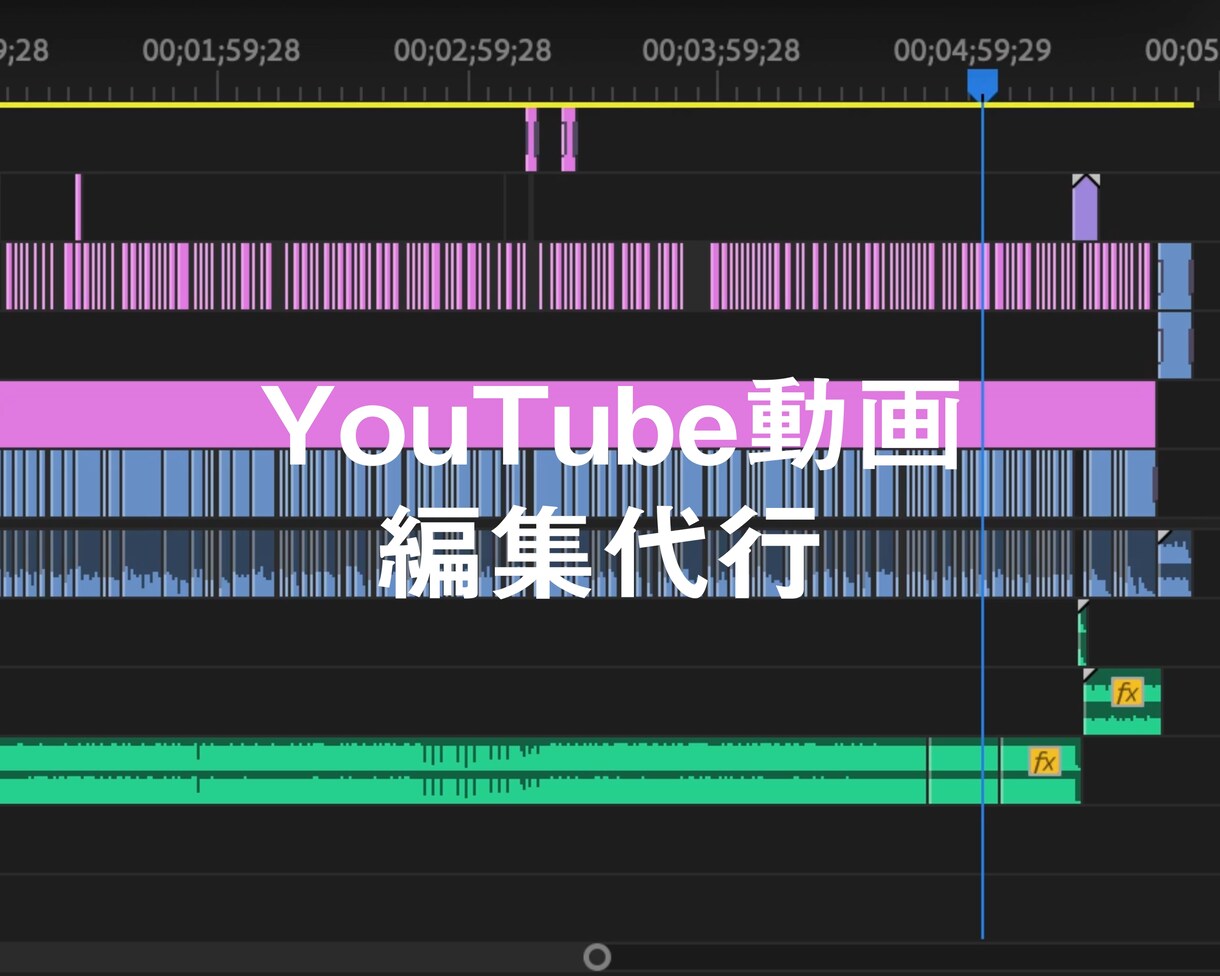1220x976 pixels.
Task: Select the right small pink clip on top track
Action: point(568,139)
